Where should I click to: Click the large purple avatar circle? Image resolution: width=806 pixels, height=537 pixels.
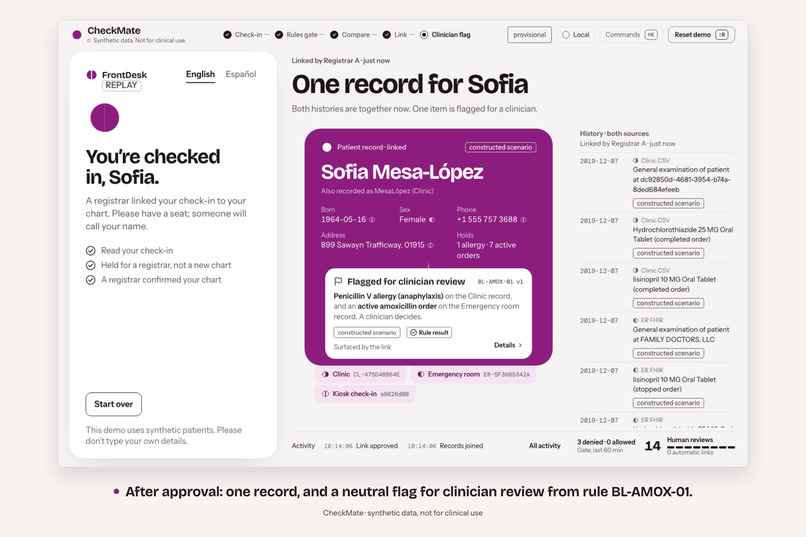pyautogui.click(x=105, y=118)
